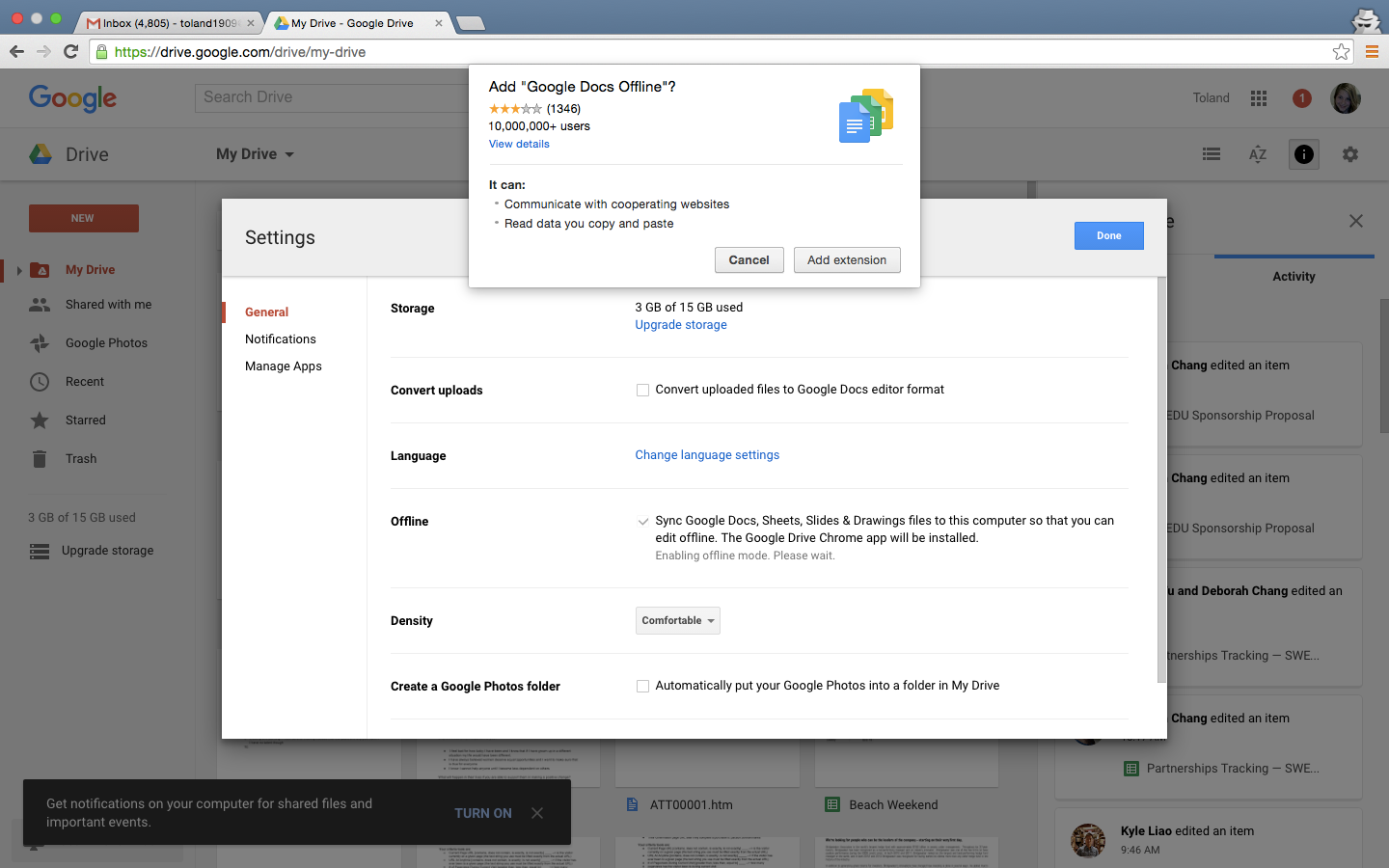Reload the page with refresh icon
1389x868 pixels.
click(x=70, y=52)
